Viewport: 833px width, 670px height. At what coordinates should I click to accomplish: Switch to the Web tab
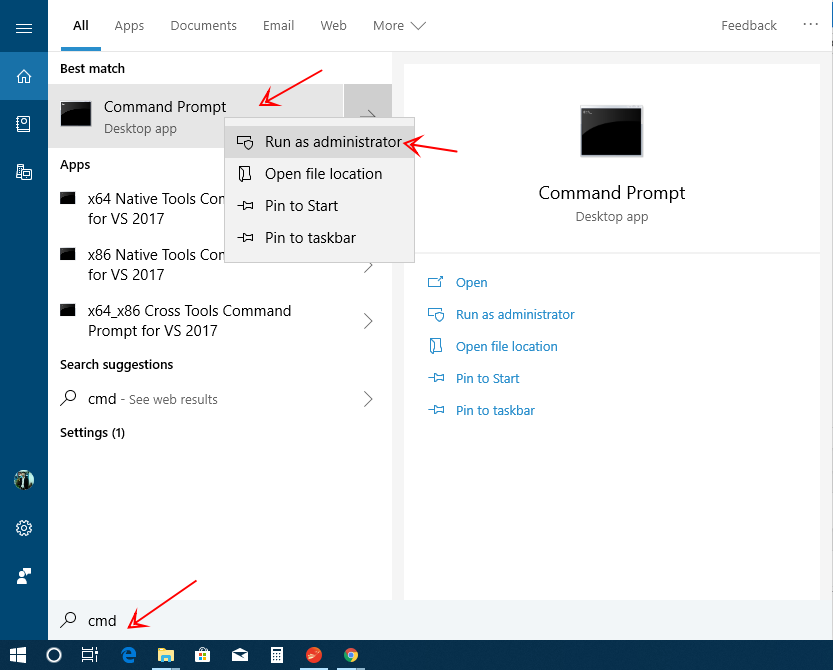333,26
